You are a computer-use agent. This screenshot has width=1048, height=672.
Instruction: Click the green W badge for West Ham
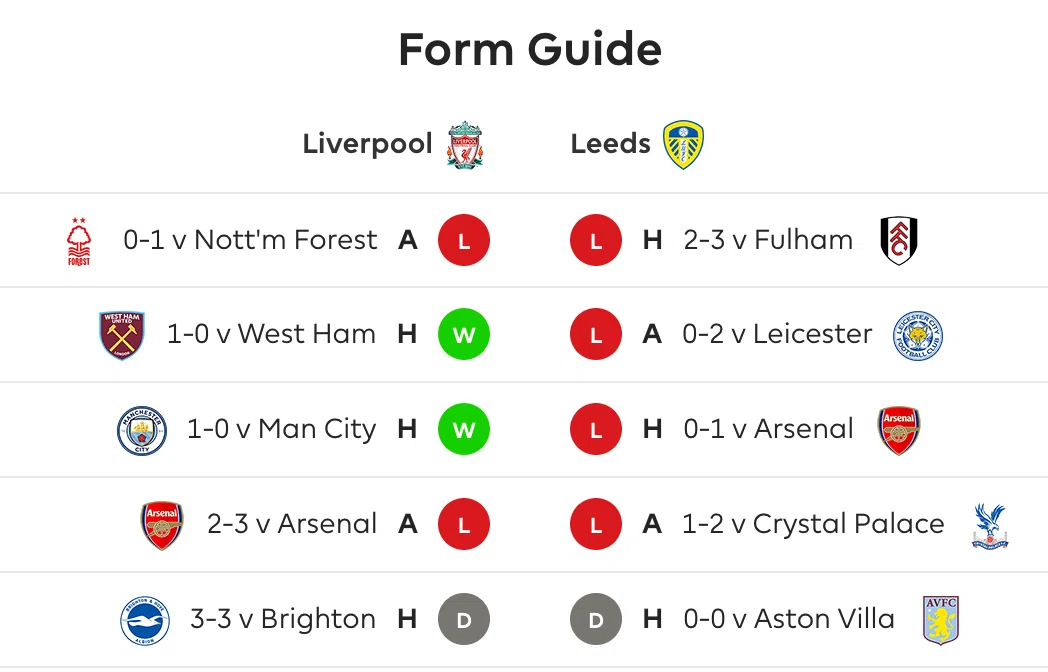click(464, 334)
